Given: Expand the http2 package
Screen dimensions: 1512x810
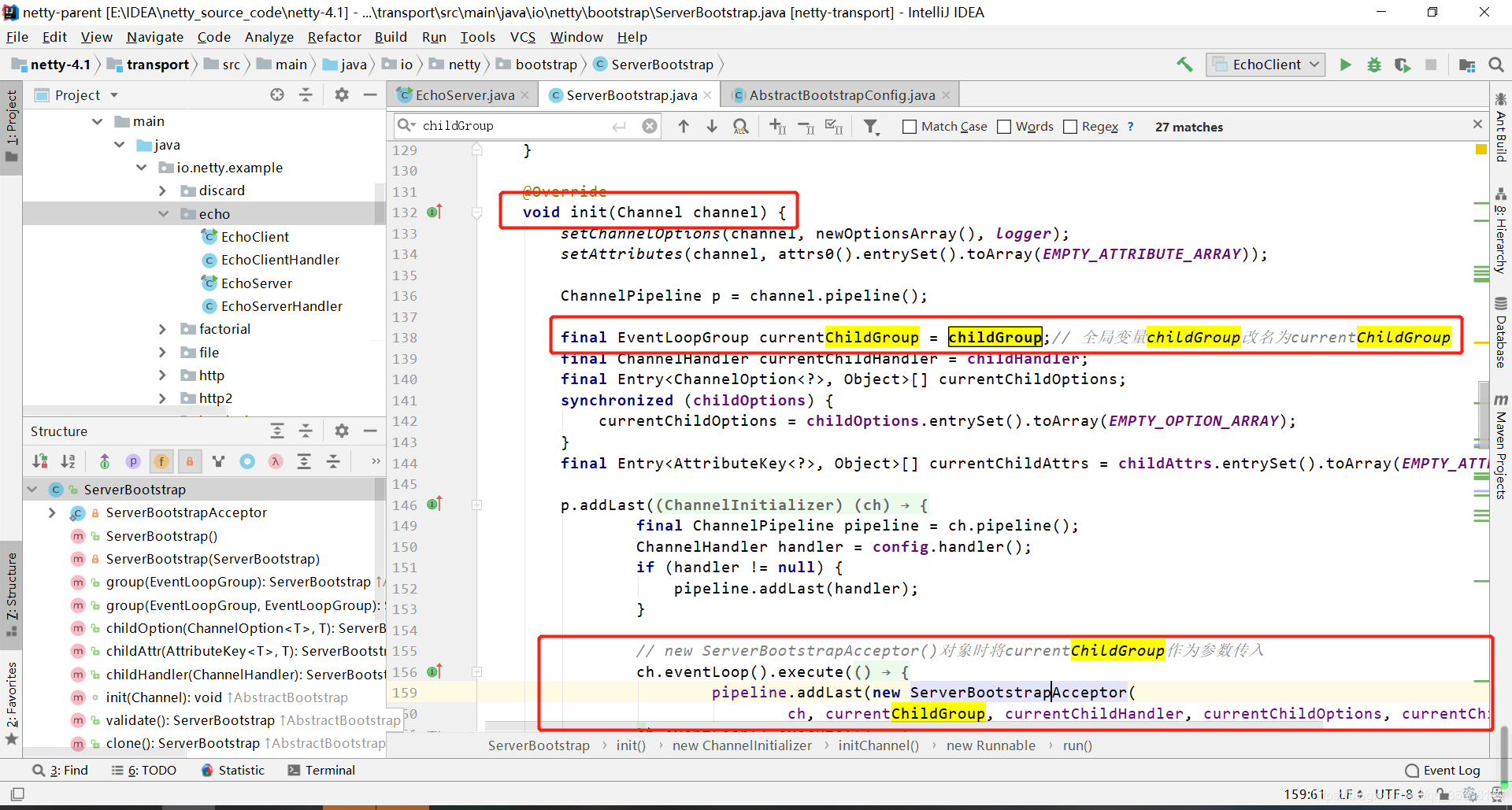Looking at the screenshot, I should coord(163,398).
